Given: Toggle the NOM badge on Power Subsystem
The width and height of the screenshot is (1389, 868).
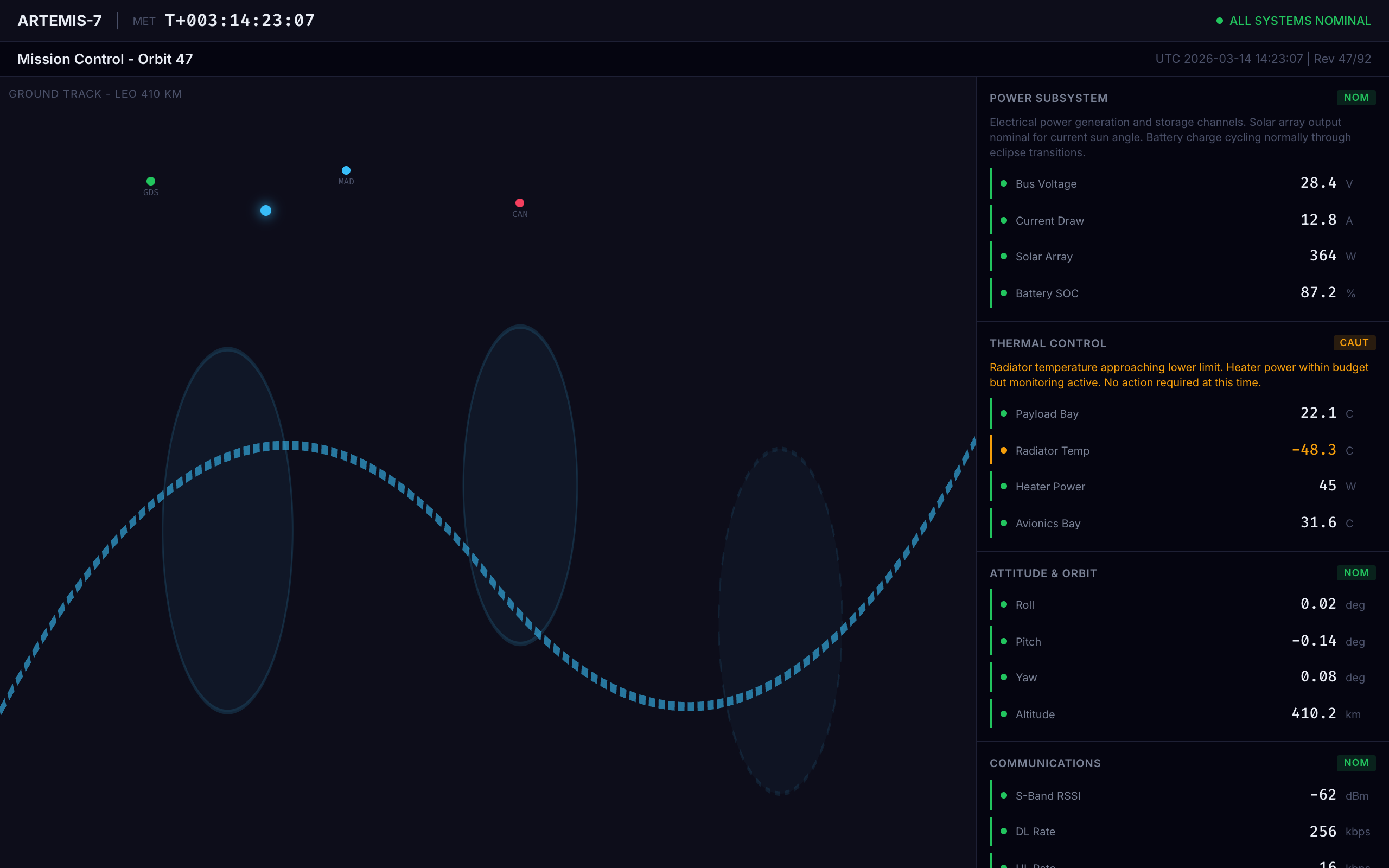Looking at the screenshot, I should point(1356,97).
